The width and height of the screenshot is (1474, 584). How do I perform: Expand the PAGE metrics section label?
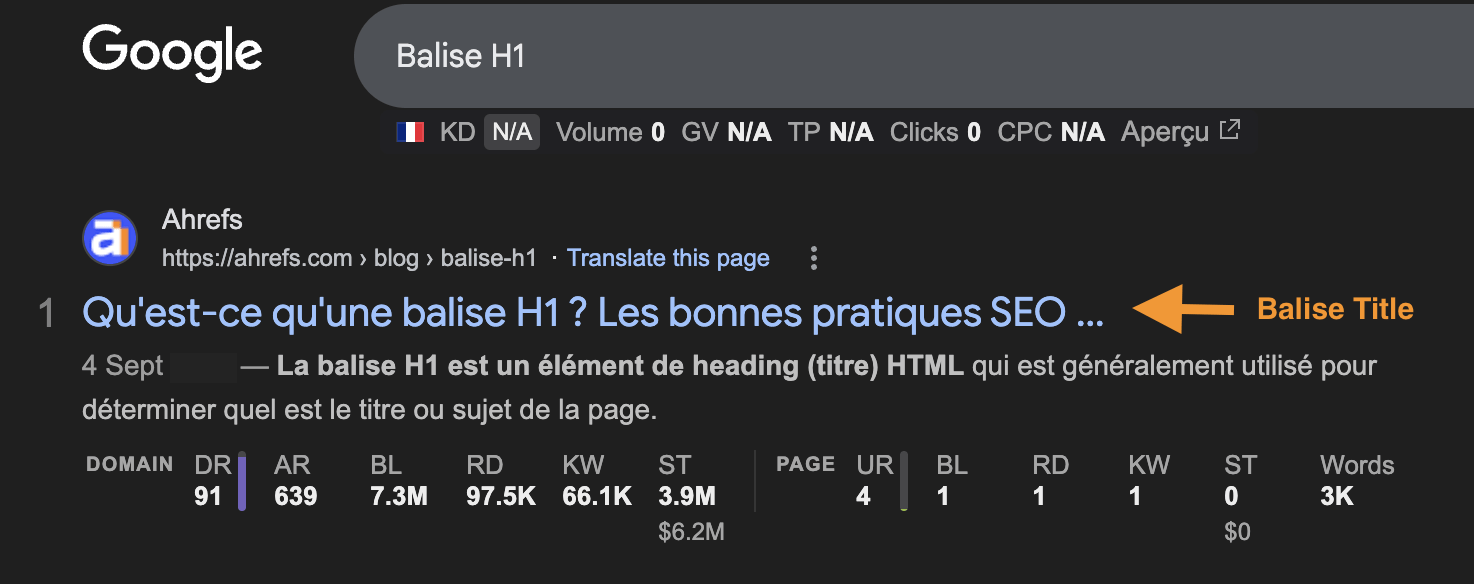tap(805, 464)
